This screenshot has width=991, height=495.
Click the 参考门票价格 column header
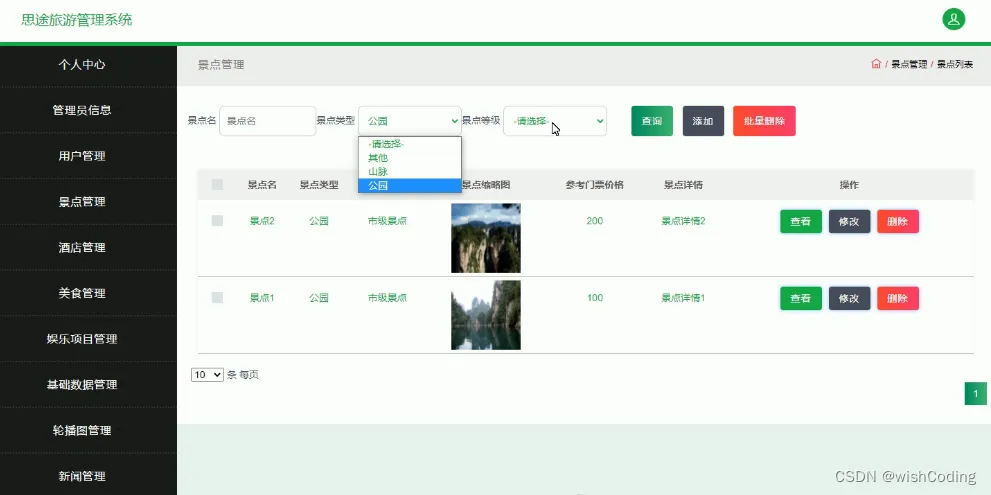[x=595, y=185]
